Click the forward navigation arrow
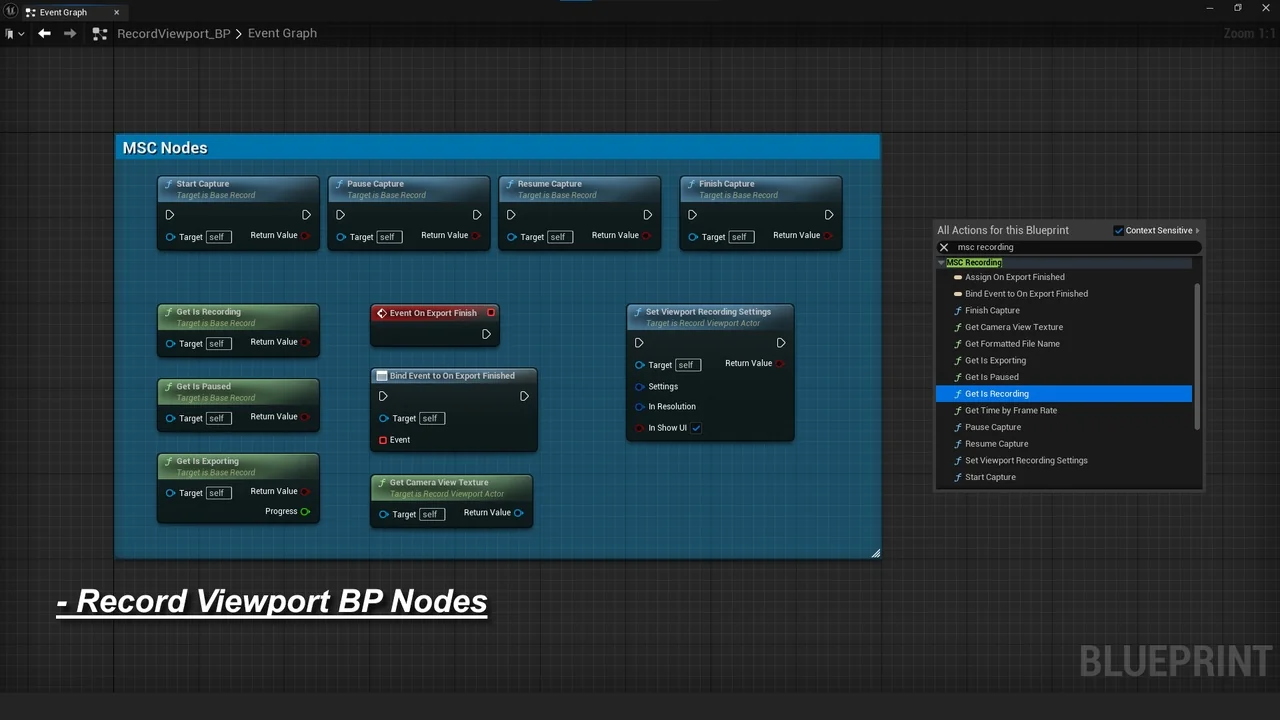 (x=69, y=33)
